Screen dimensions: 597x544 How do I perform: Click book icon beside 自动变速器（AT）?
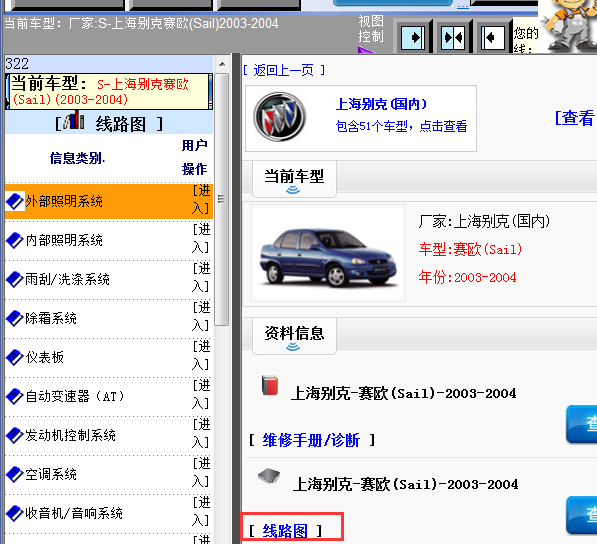point(15,396)
